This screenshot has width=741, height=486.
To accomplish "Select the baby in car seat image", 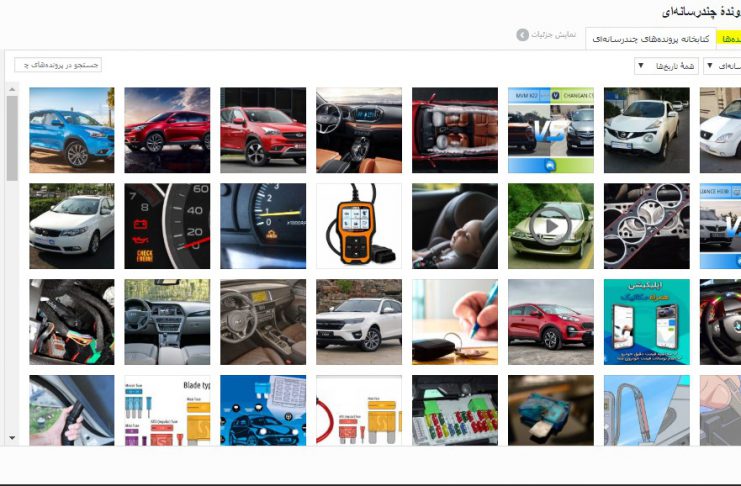I will click(x=454, y=226).
